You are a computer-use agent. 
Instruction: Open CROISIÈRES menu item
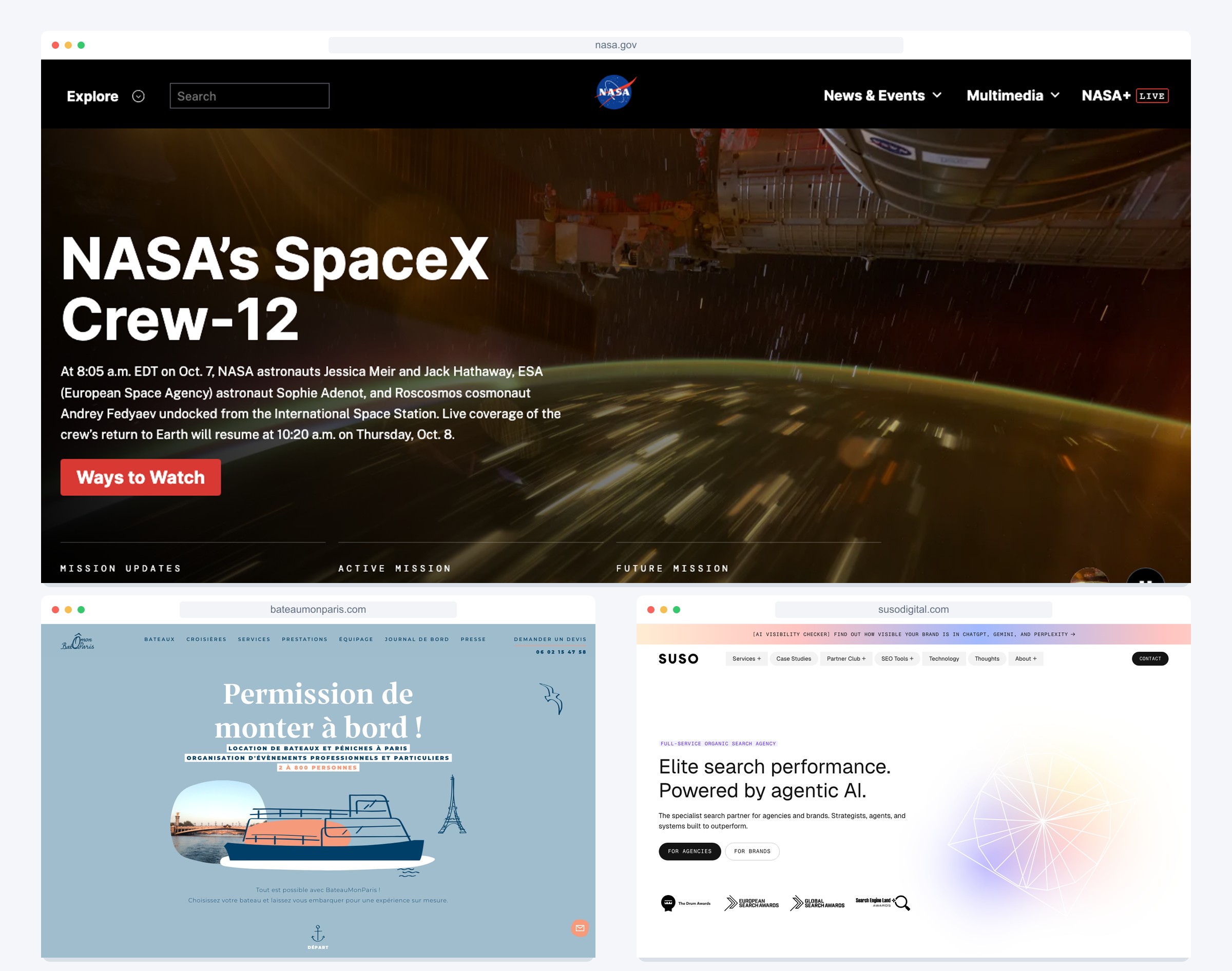click(206, 639)
